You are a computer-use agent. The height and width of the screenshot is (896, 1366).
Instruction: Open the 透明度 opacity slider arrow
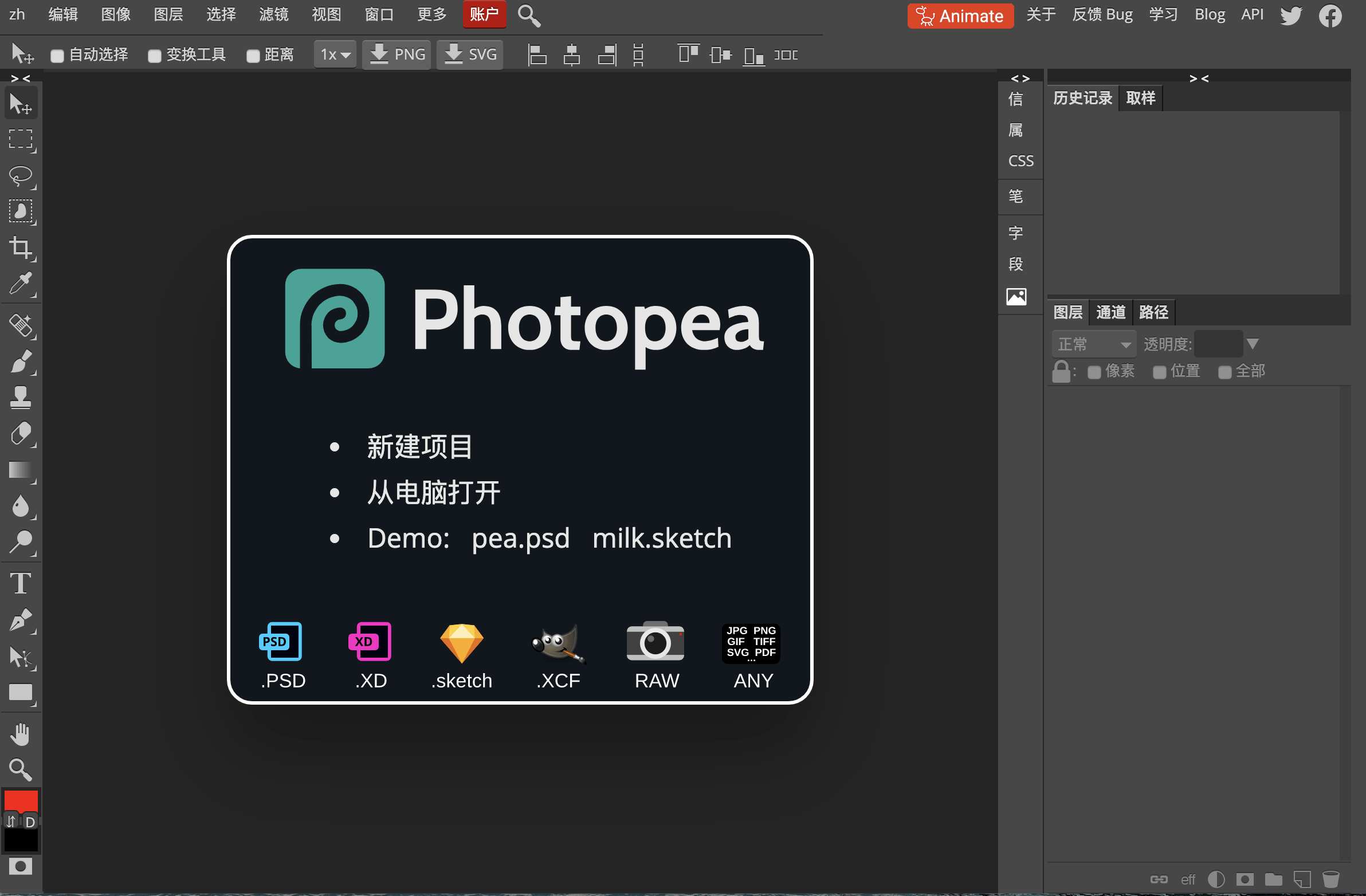(1253, 344)
